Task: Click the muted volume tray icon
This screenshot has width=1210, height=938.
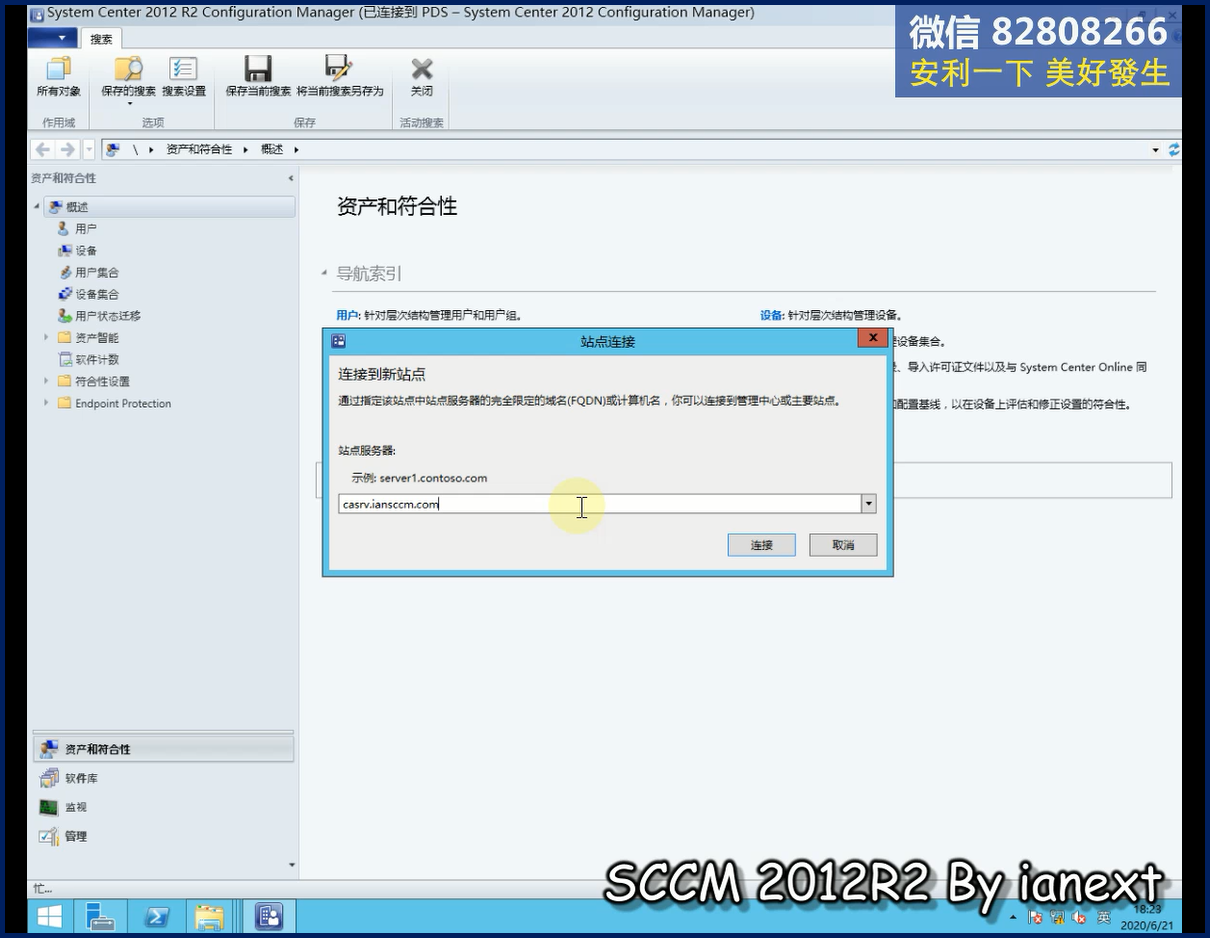Action: pyautogui.click(x=1080, y=918)
